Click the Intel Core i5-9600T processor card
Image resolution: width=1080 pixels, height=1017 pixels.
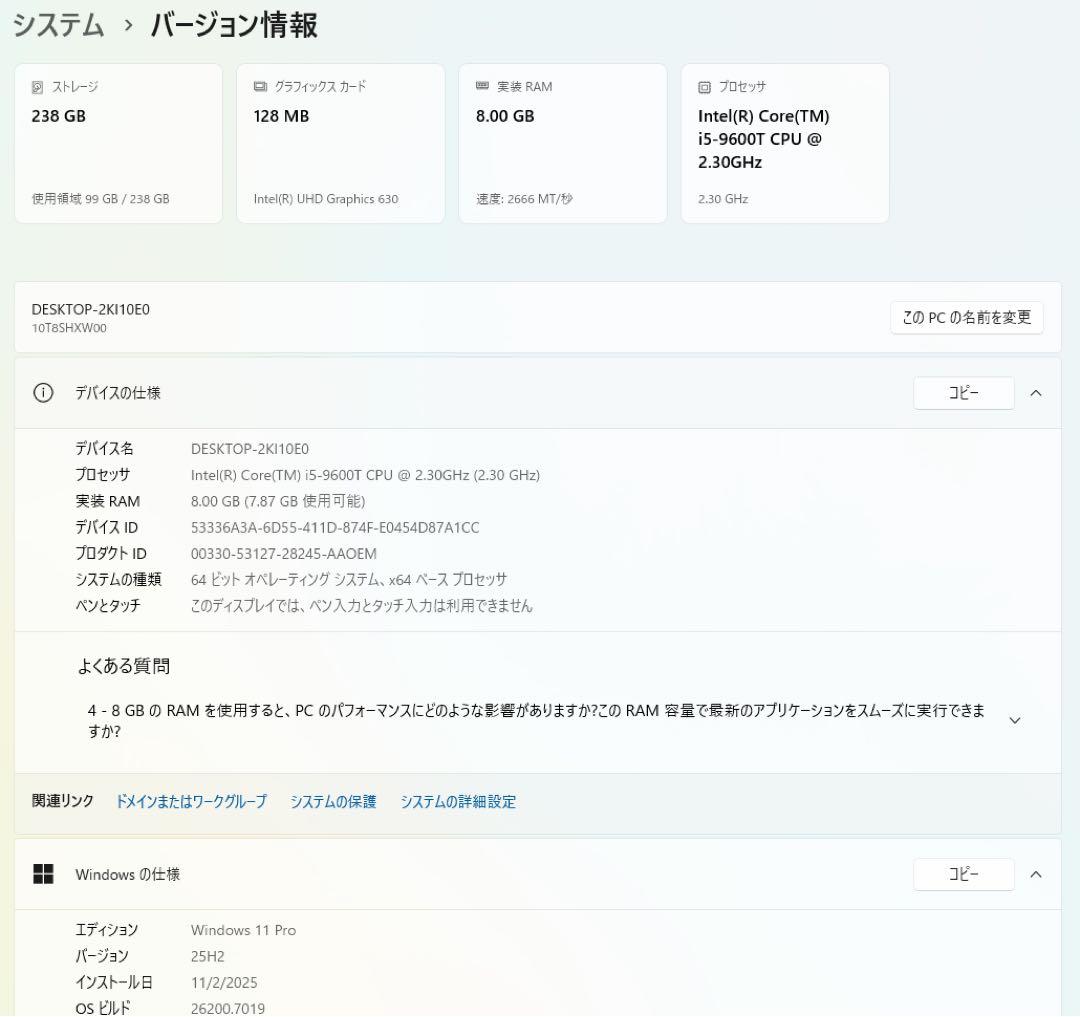click(x=784, y=143)
